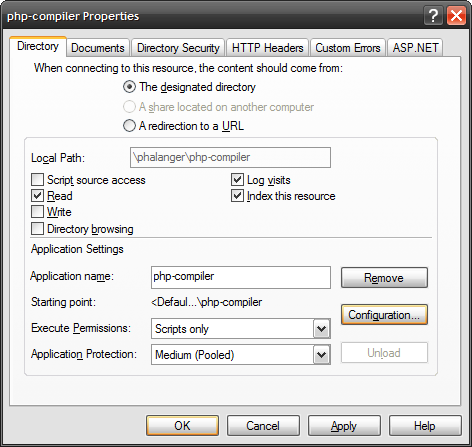Enable Script source access checkbox
Viewport: 472px width, 447px height.
37,179
